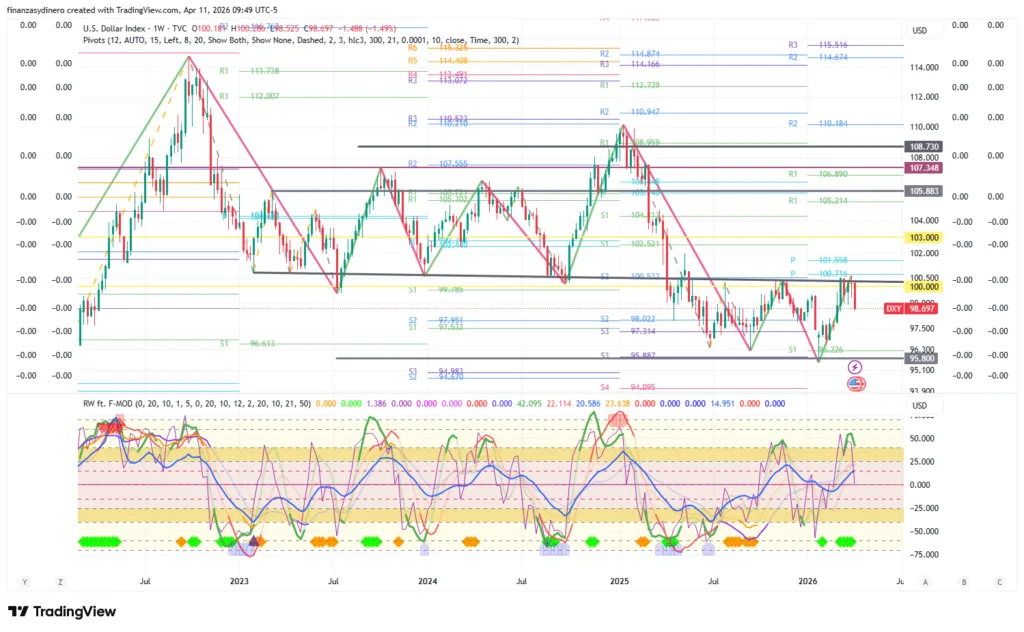This screenshot has width=1024, height=632.
Task: Click the Y scale button on time axis
Action: [25, 581]
